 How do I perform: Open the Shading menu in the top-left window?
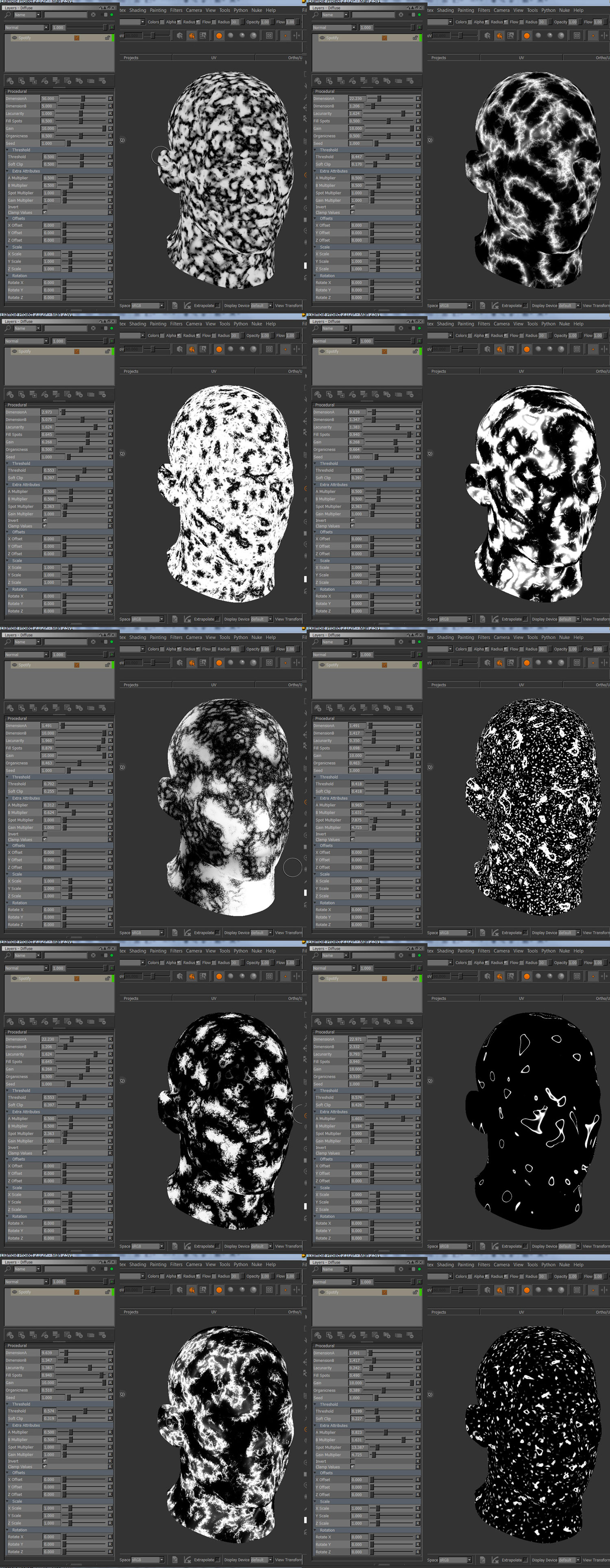(x=137, y=10)
